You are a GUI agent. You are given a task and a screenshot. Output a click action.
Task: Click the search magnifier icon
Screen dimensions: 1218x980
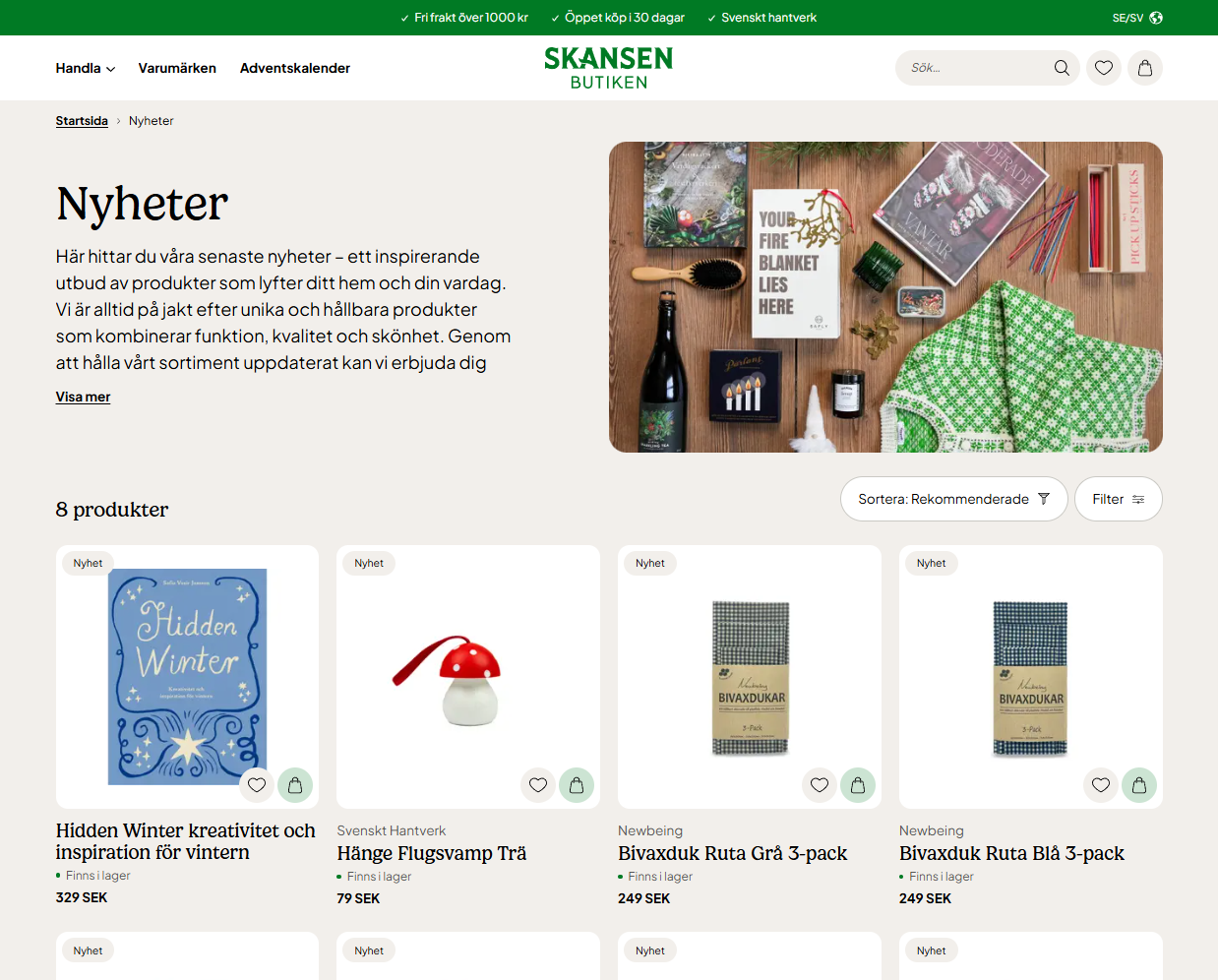pyautogui.click(x=1062, y=68)
